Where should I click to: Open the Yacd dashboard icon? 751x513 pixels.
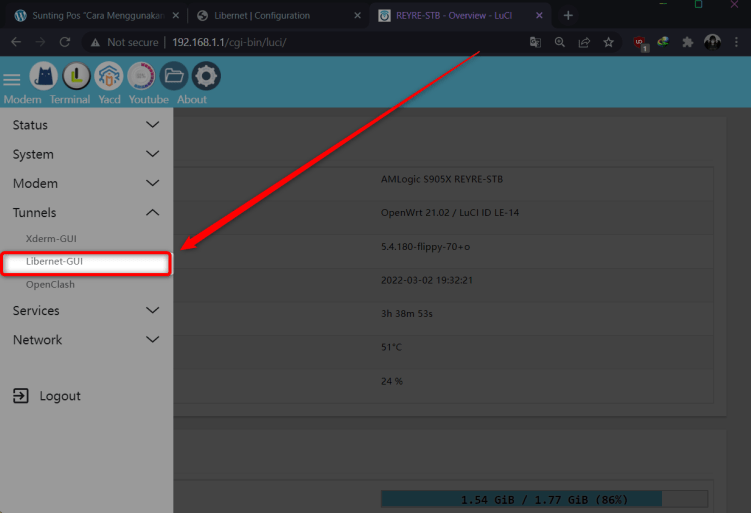click(x=109, y=76)
